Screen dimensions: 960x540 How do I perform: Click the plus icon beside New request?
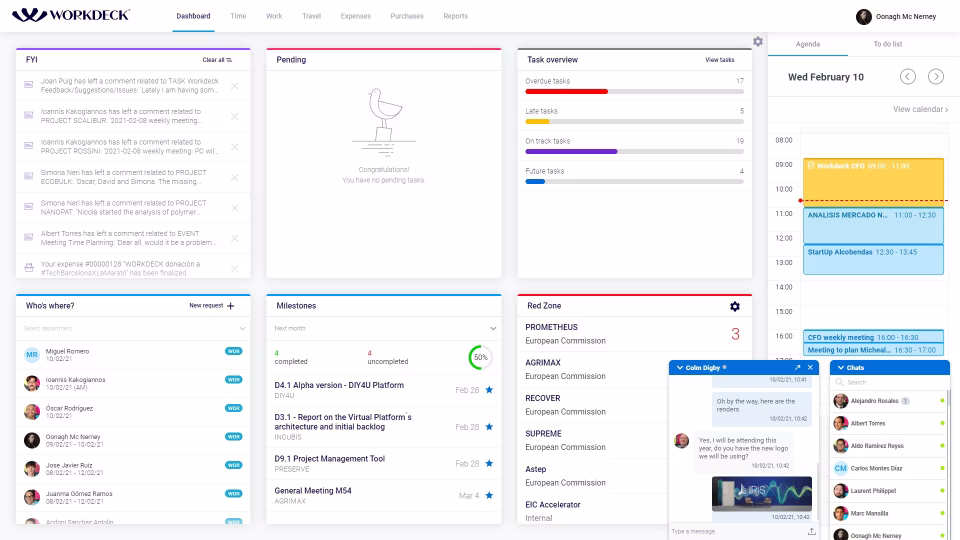coord(231,306)
